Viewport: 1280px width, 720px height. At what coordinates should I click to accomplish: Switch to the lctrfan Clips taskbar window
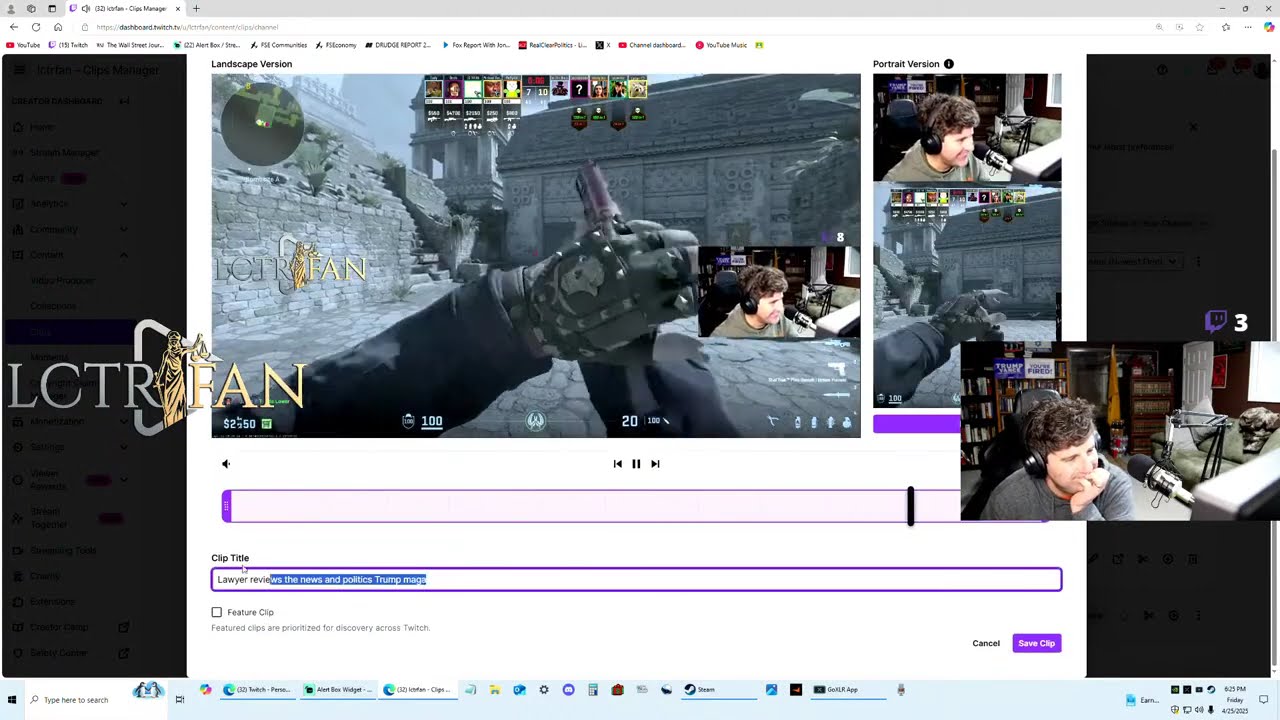pos(418,690)
